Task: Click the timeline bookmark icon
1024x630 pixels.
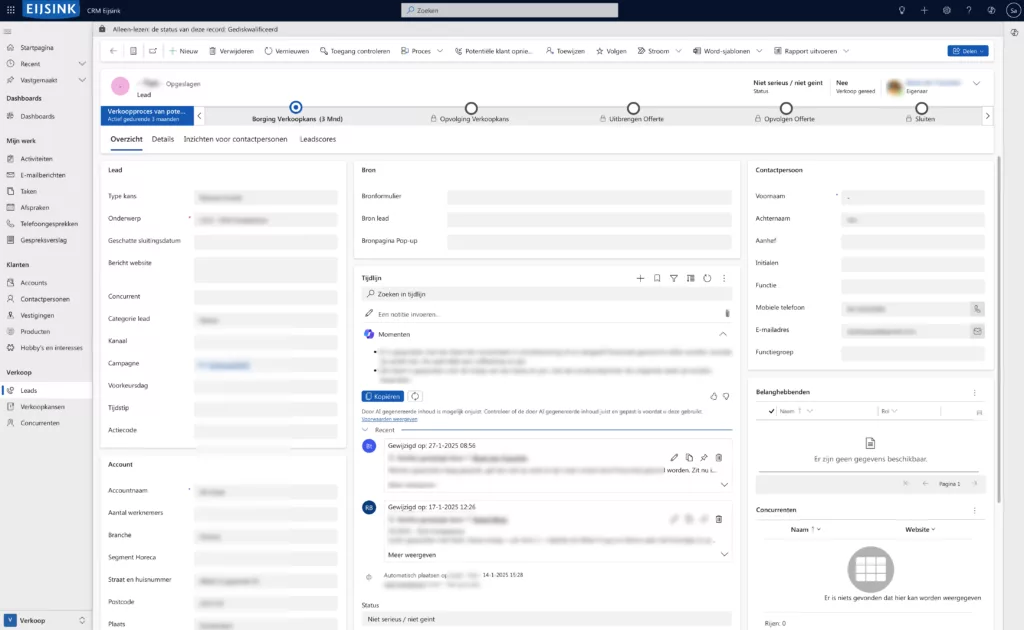Action: point(657,278)
